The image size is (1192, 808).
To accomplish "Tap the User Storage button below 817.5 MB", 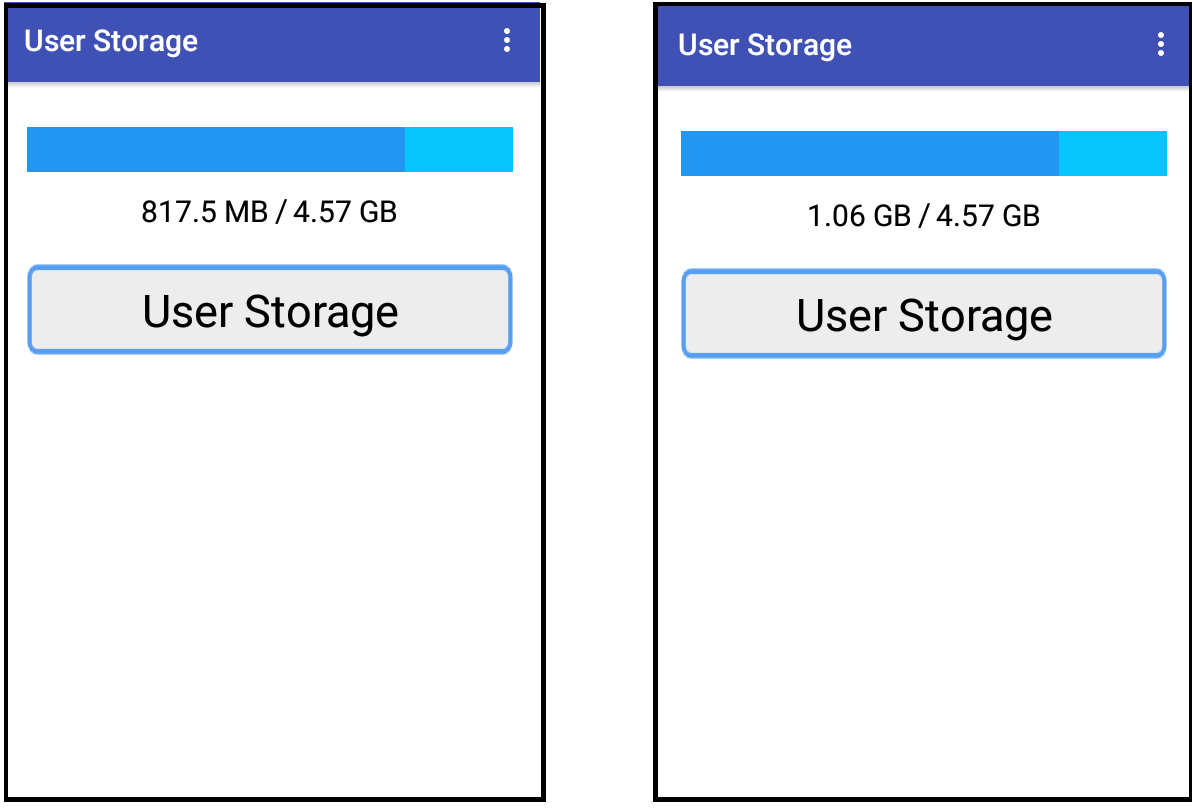I will click(x=270, y=309).
